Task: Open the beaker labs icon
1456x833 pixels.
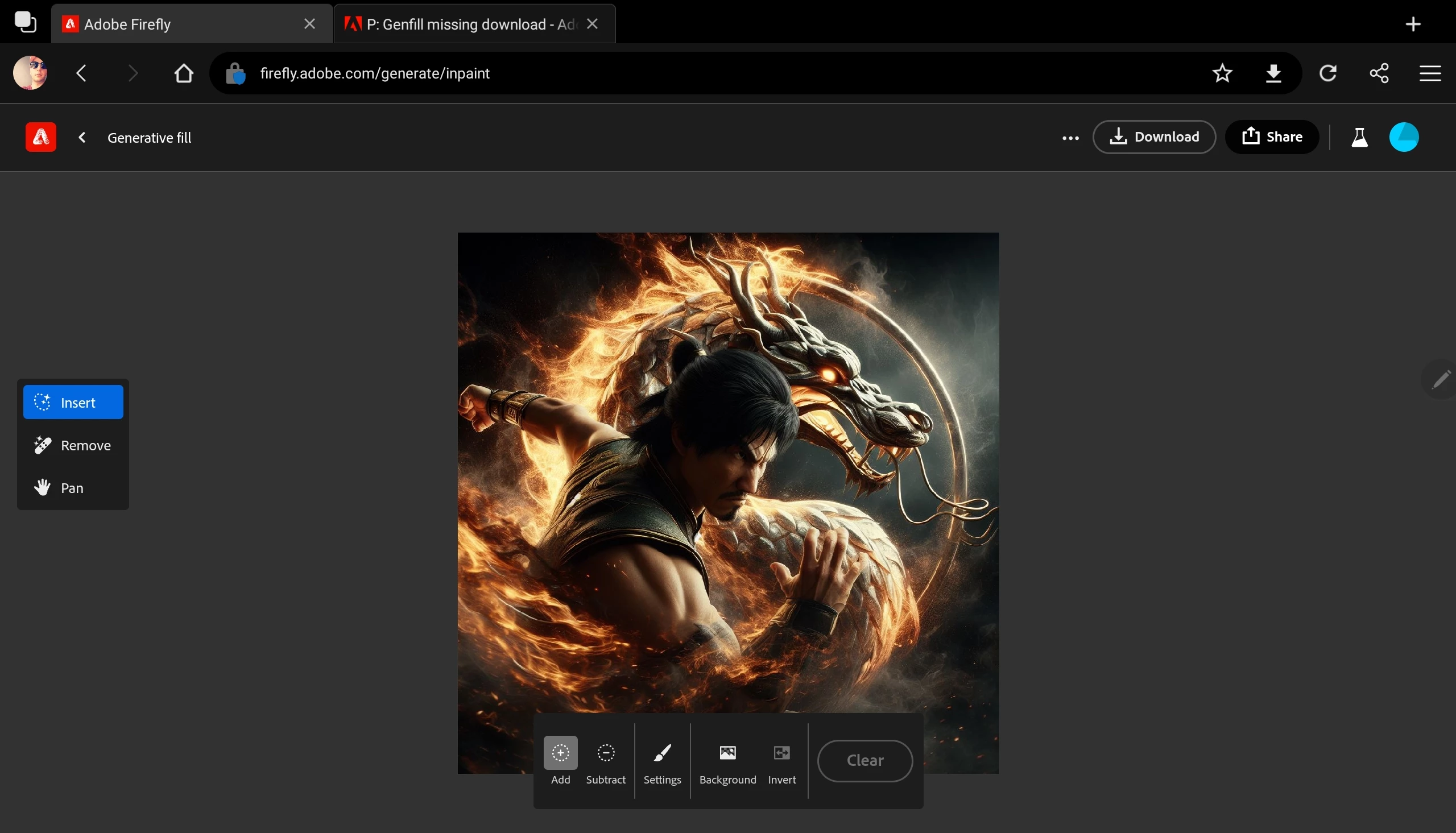Action: coord(1359,137)
